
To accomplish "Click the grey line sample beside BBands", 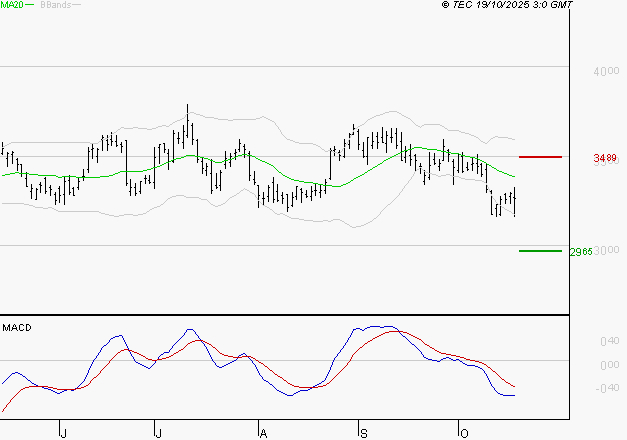I will [76, 5].
